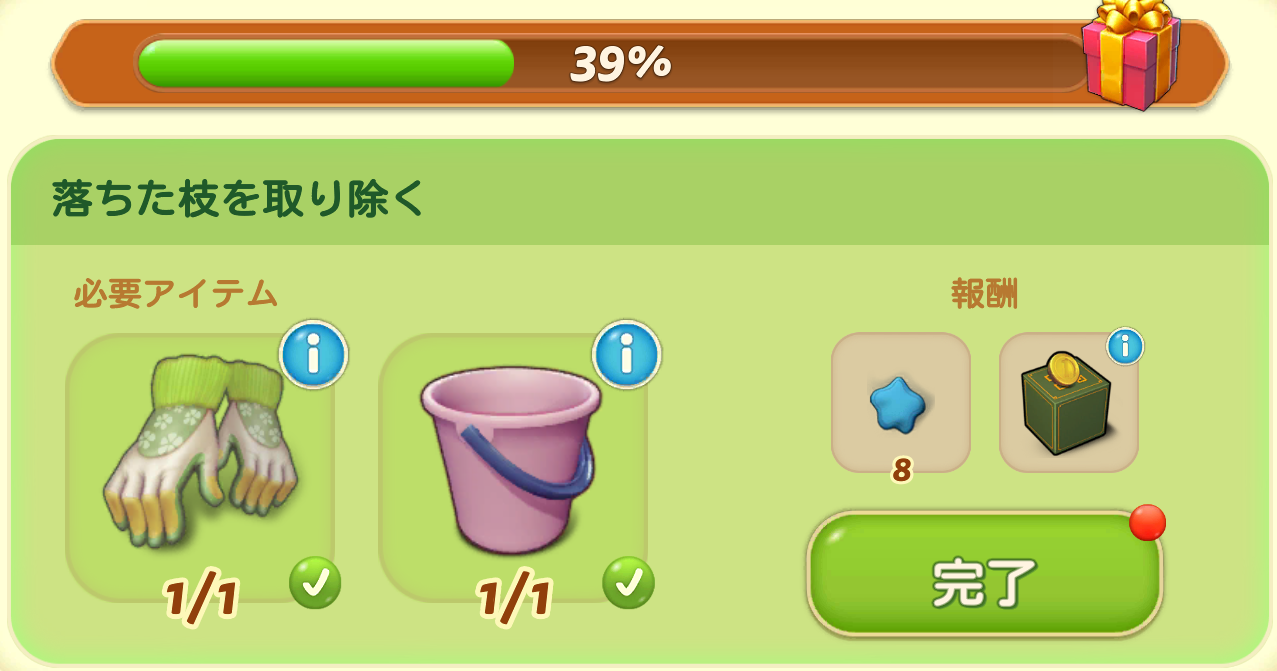Open info for the coin box reward

(x=1125, y=347)
